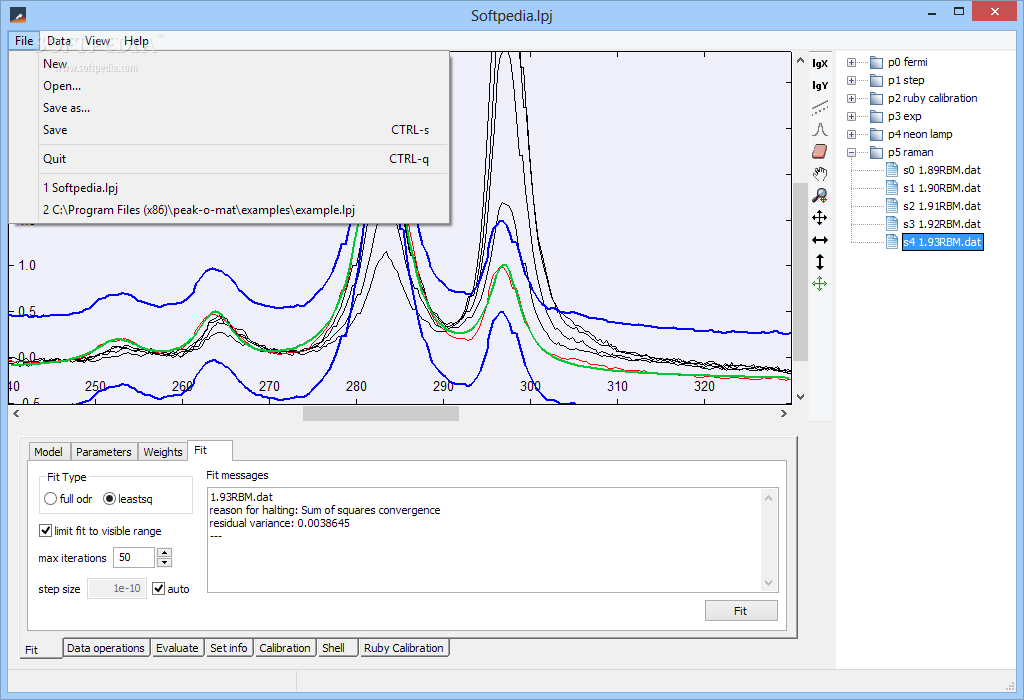Expand the p3 exp tree node
The height and width of the screenshot is (700, 1024).
click(x=852, y=116)
